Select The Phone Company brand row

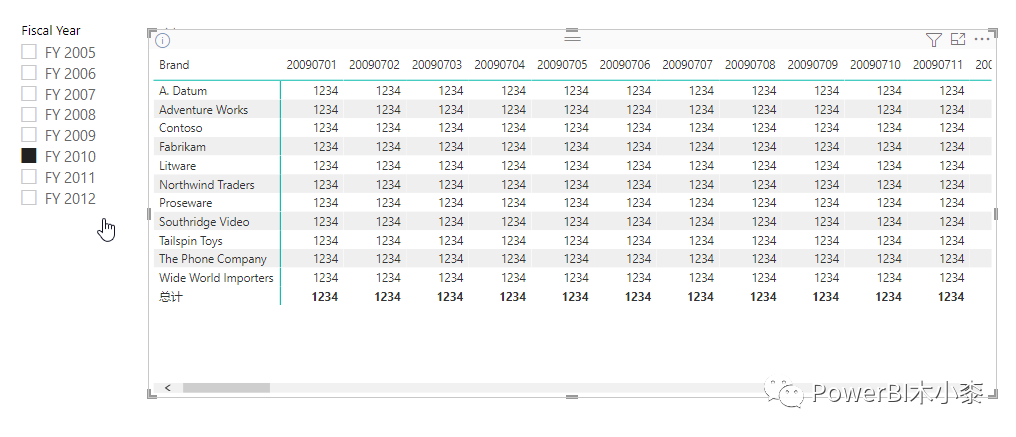pos(213,259)
